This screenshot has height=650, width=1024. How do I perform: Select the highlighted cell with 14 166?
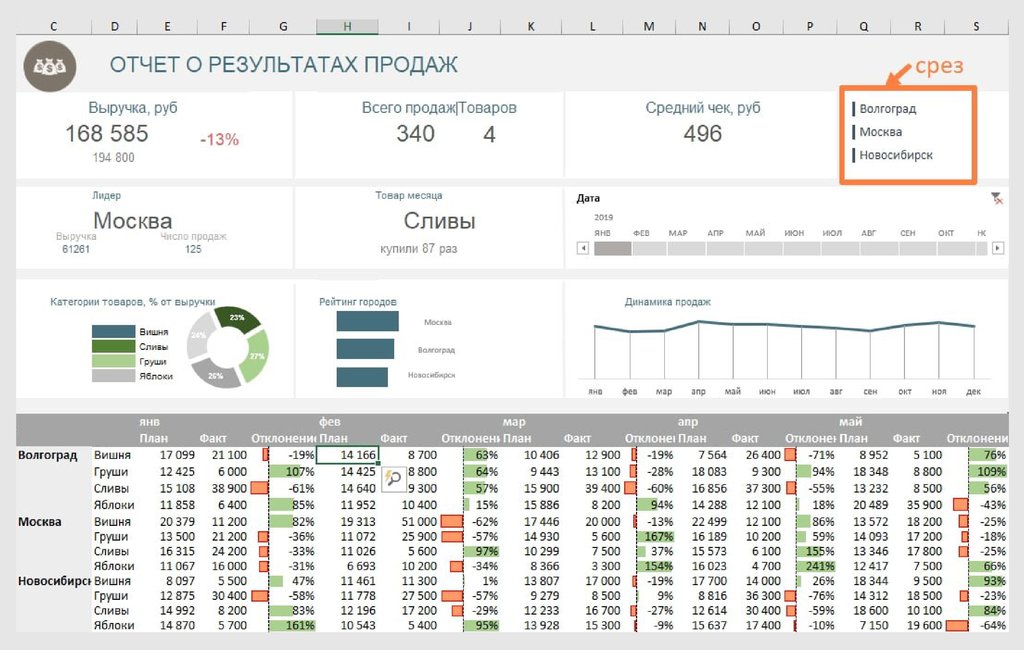pyautogui.click(x=347, y=455)
